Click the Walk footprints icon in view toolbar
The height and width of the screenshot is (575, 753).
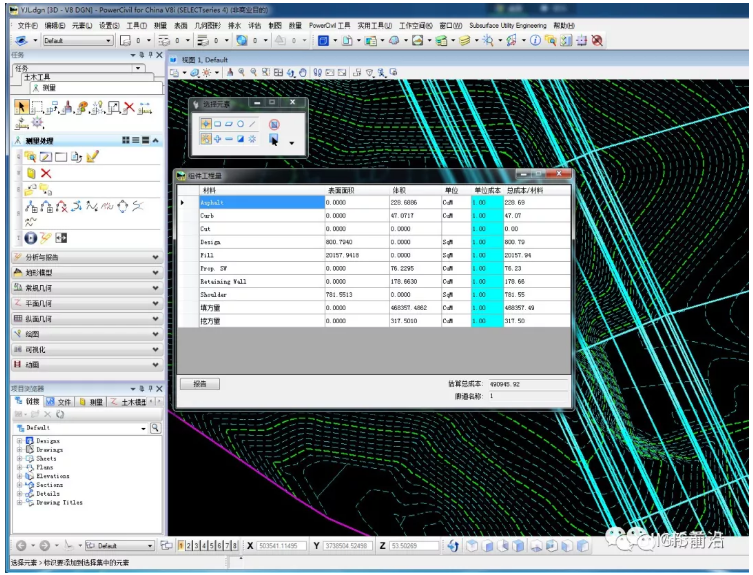point(317,73)
